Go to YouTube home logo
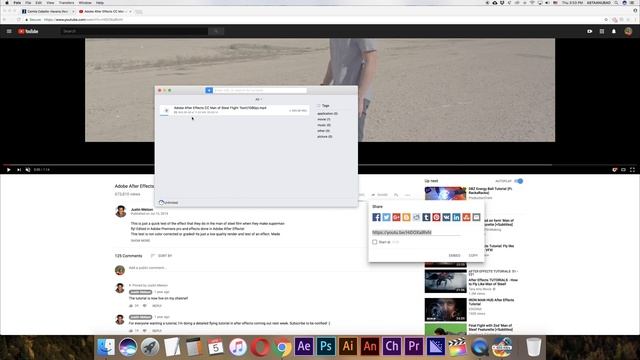Viewport: 640px width, 360px height. 28,31
